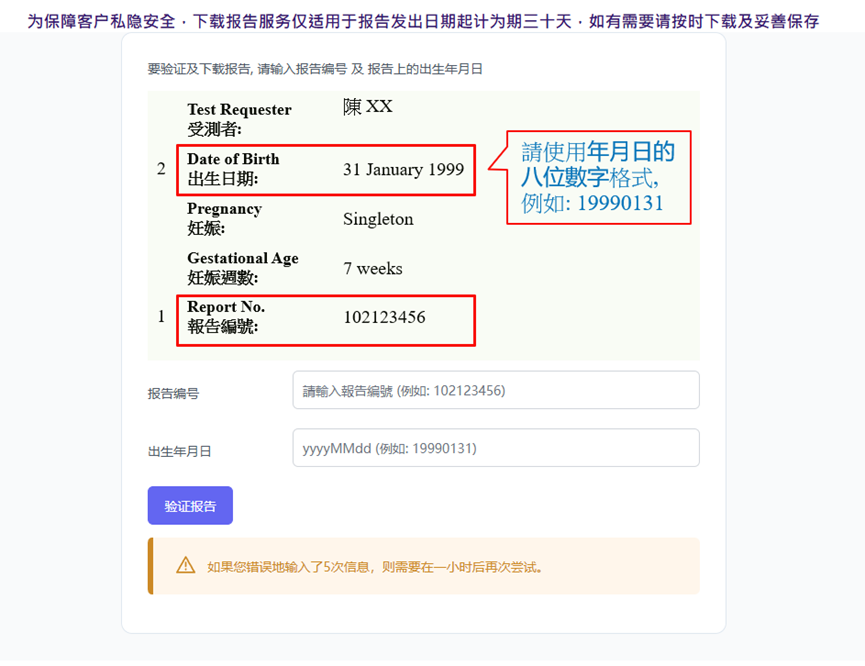Click the 报告编号 report number input field
865x666 pixels.
495,391
